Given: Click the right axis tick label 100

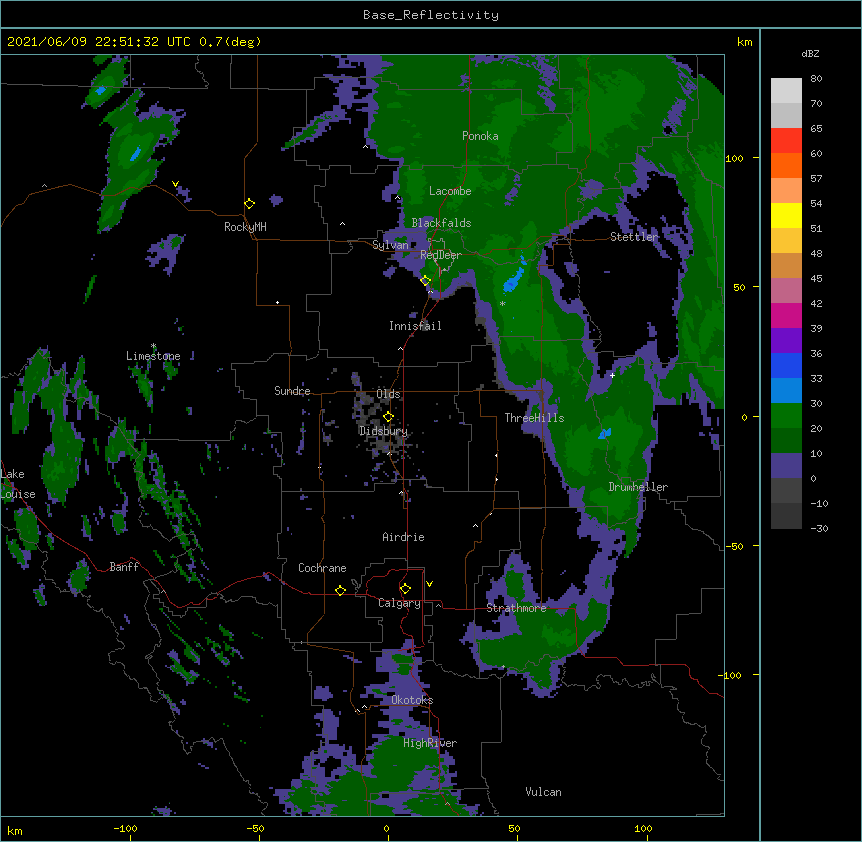Looking at the screenshot, I should point(734,158).
